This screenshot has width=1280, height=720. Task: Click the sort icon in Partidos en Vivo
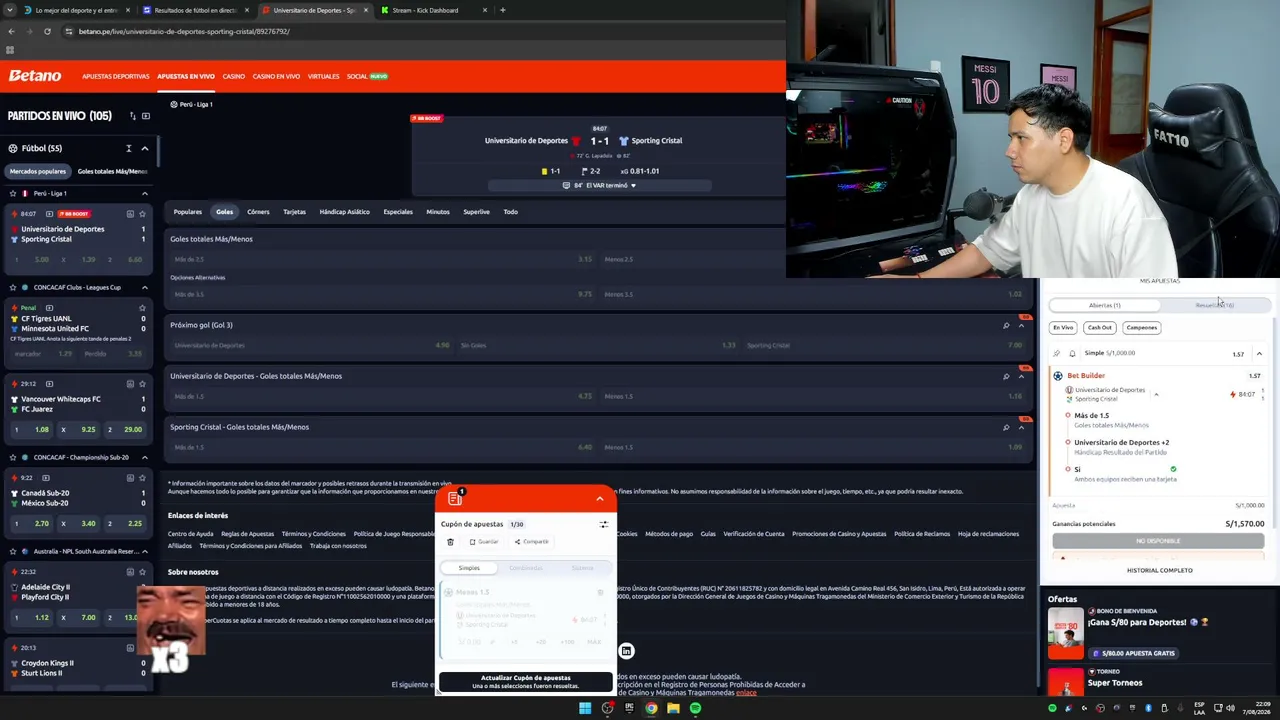[133, 116]
